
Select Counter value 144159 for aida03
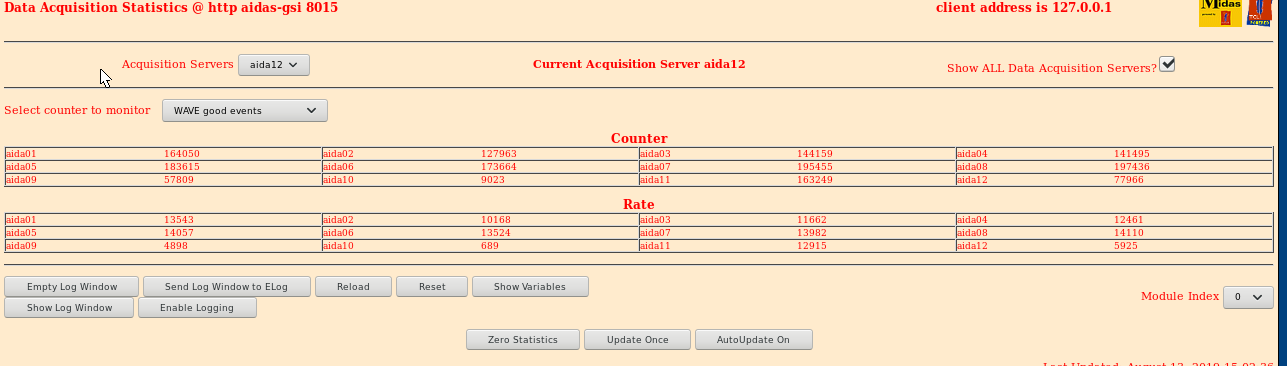[x=815, y=154]
